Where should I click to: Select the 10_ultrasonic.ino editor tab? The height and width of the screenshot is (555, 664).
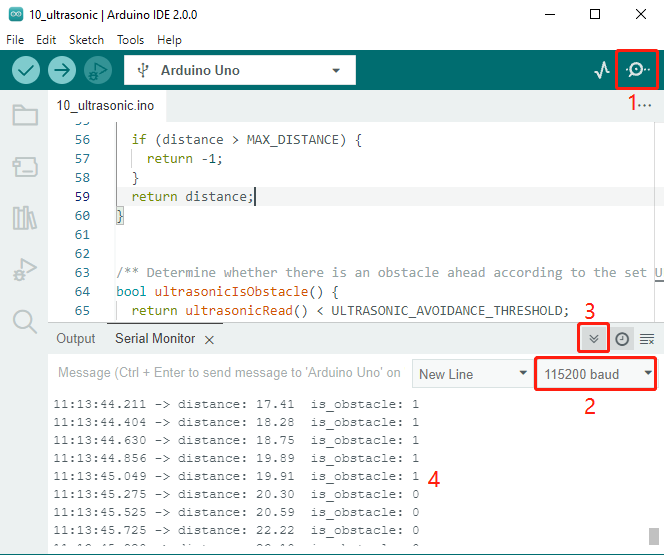tap(105, 105)
